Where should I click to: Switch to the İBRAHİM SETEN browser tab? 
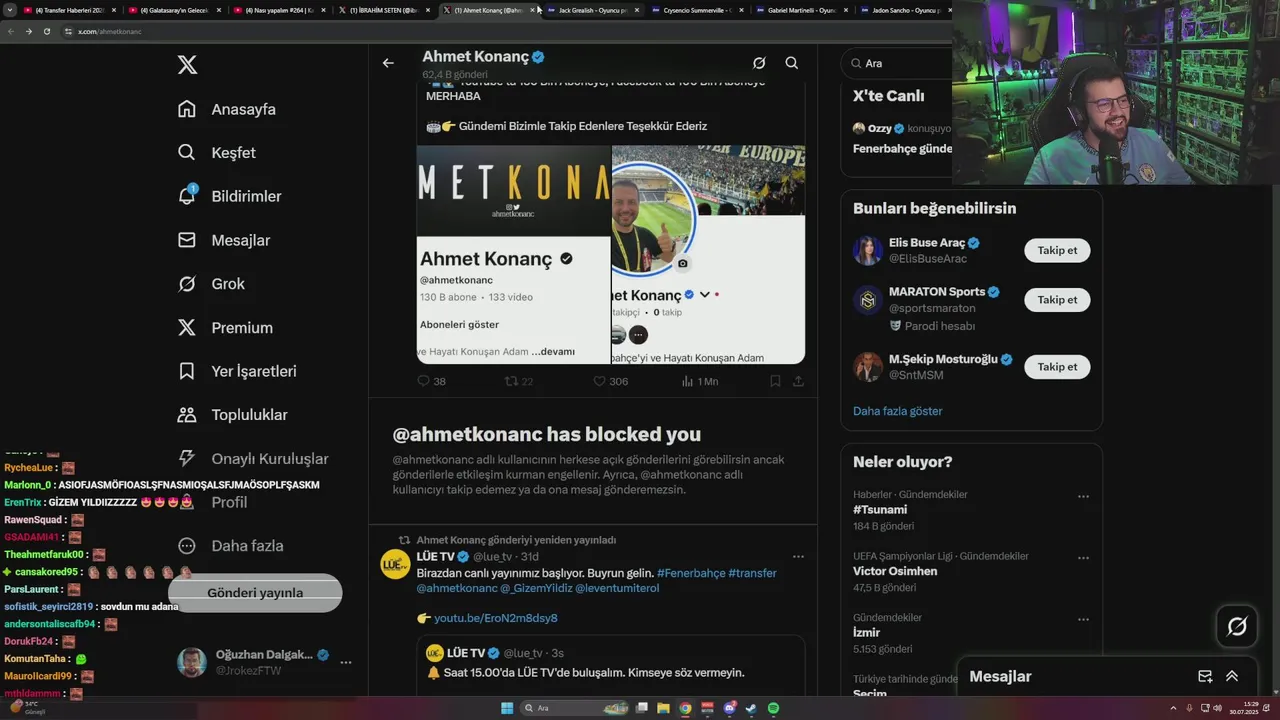(385, 10)
